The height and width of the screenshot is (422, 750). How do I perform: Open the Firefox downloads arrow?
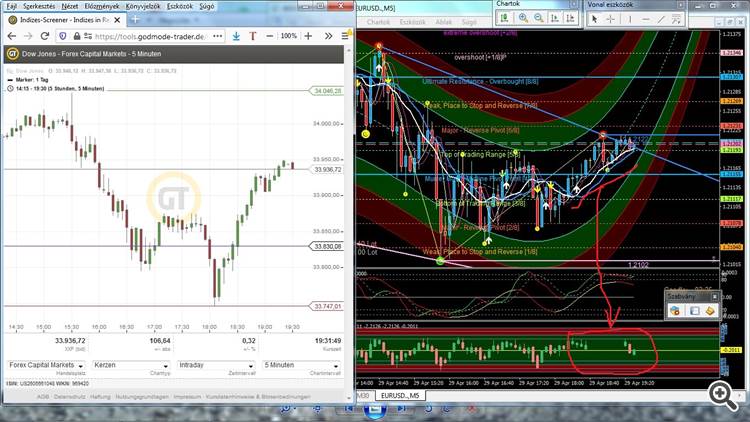click(x=236, y=36)
